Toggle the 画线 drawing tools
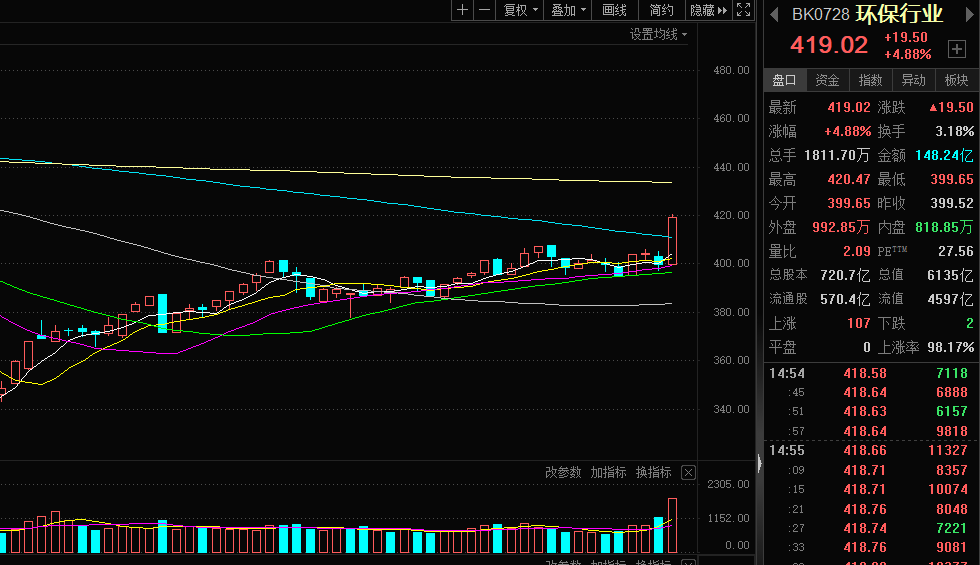The height and width of the screenshot is (565, 980). (x=615, y=10)
